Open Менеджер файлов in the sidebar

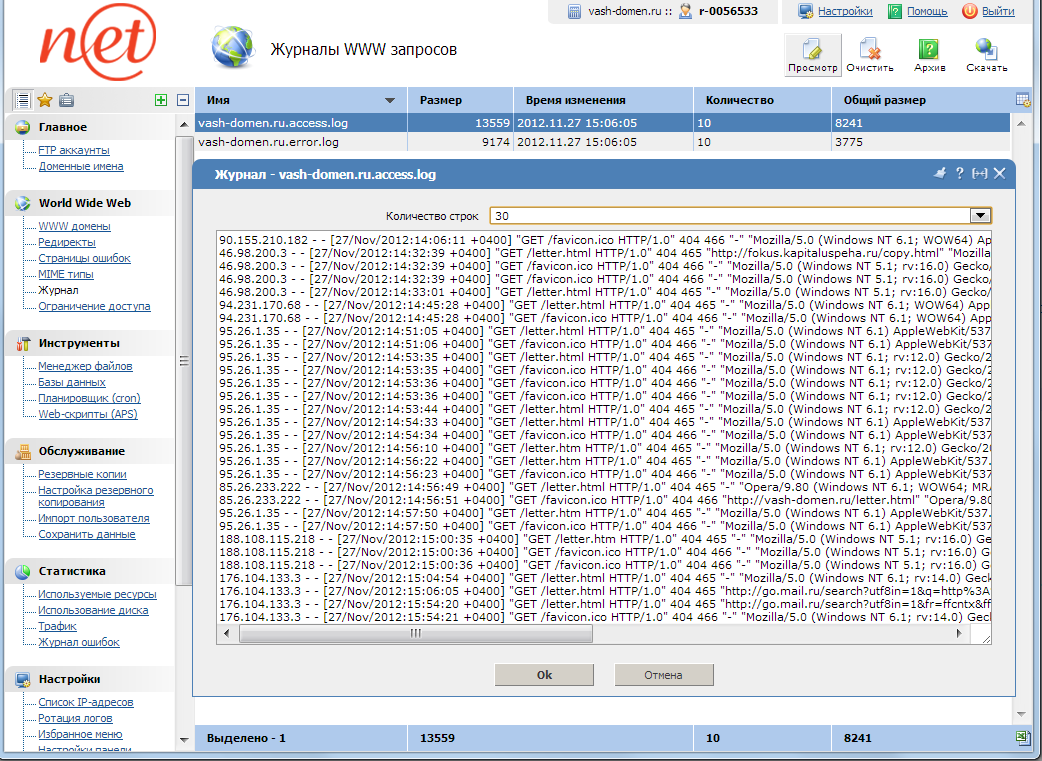tap(85, 366)
